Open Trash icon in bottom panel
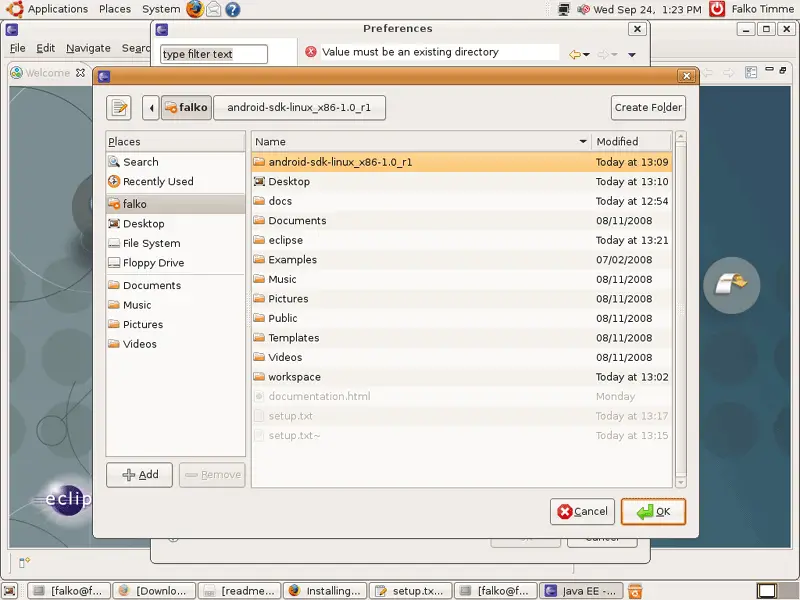The image size is (800, 600). [x=635, y=591]
